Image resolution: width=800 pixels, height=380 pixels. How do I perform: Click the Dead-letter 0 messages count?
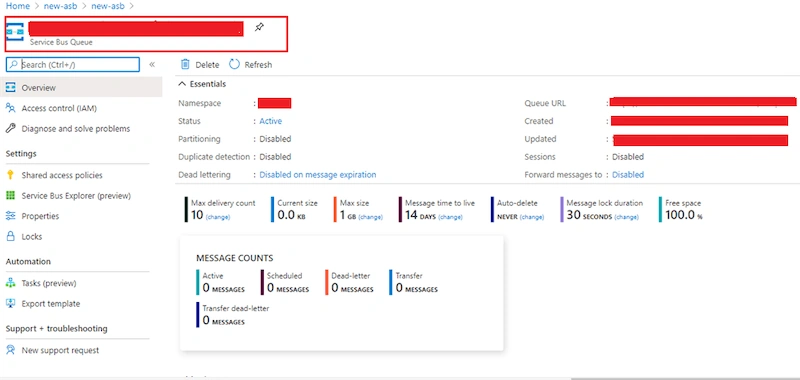coord(352,288)
